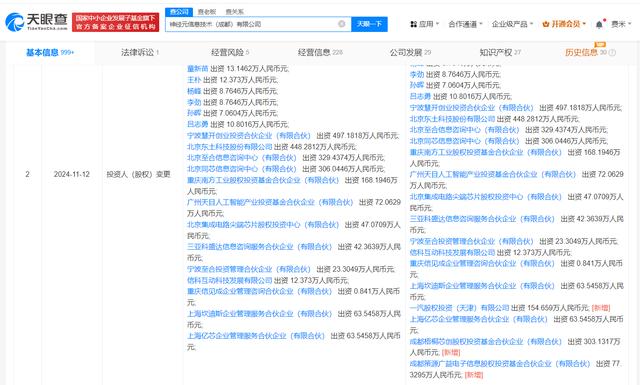Open 重庆南方工业股权投资基金 in after-change column
Screen dimensions: 640x385
(x=486, y=152)
